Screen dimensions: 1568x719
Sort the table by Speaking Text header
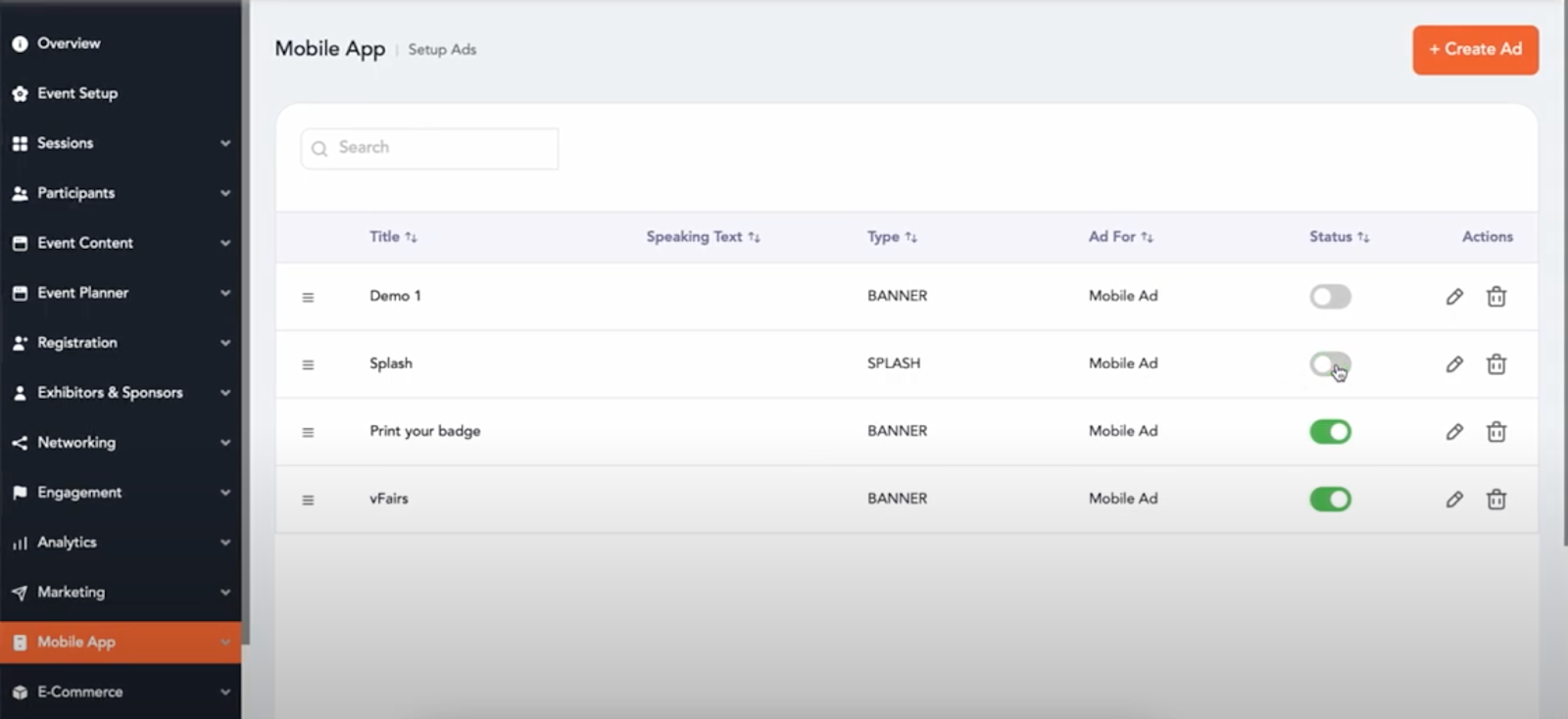tap(703, 237)
